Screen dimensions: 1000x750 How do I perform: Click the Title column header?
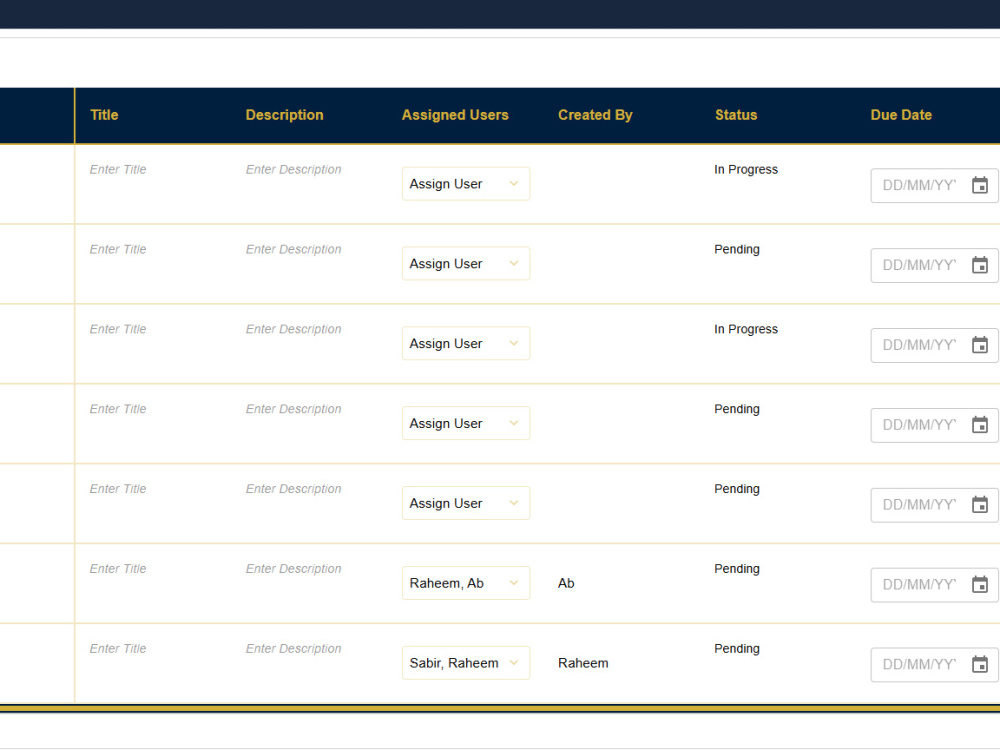click(x=104, y=115)
